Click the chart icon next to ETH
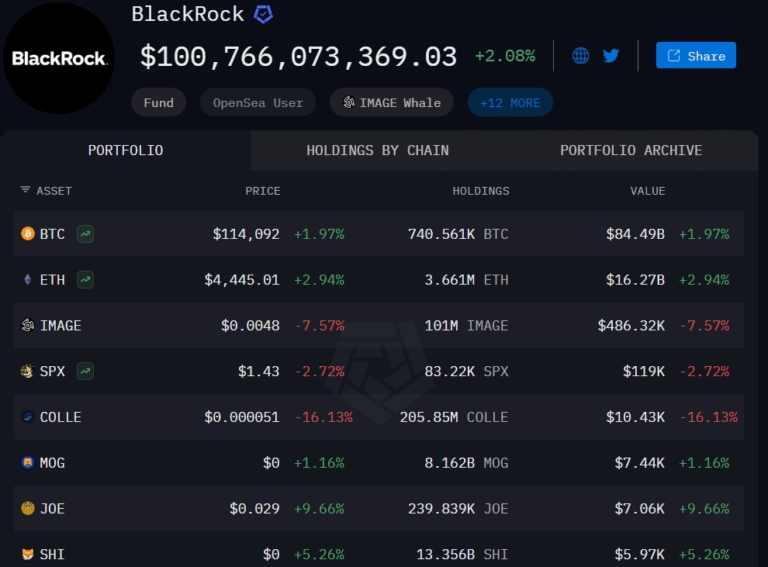This screenshot has width=768, height=567. [86, 280]
